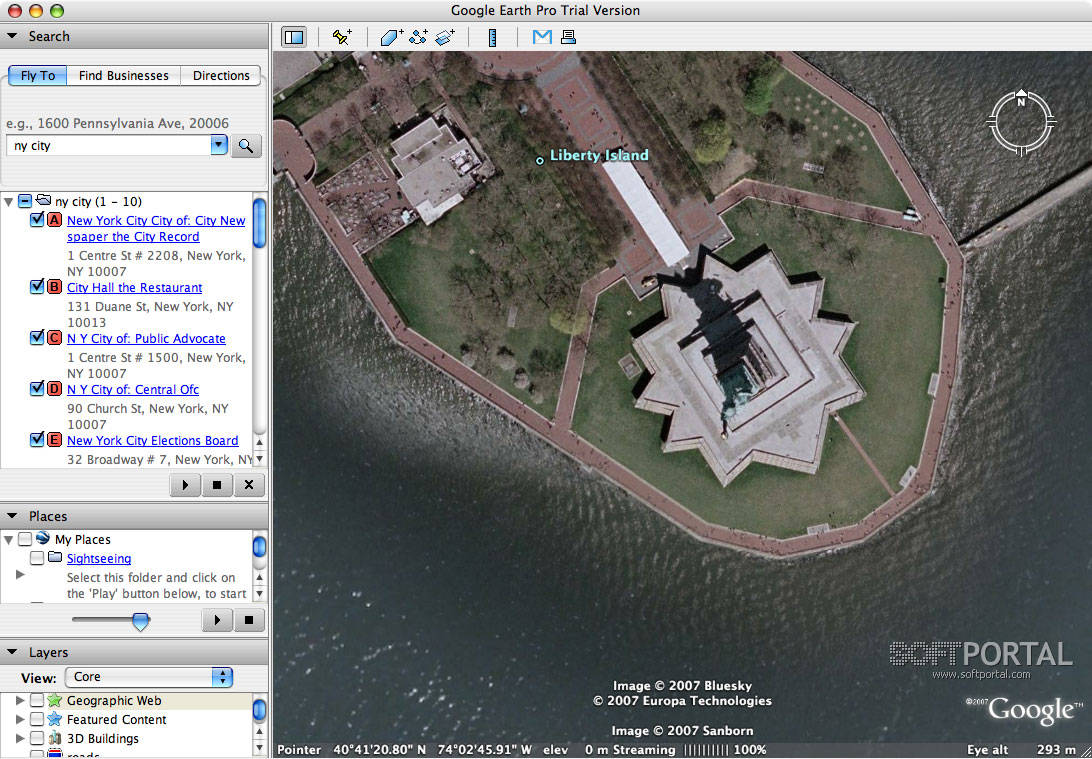This screenshot has height=759, width=1092.
Task: Collapse the Layers panel
Action: click(x=13, y=652)
